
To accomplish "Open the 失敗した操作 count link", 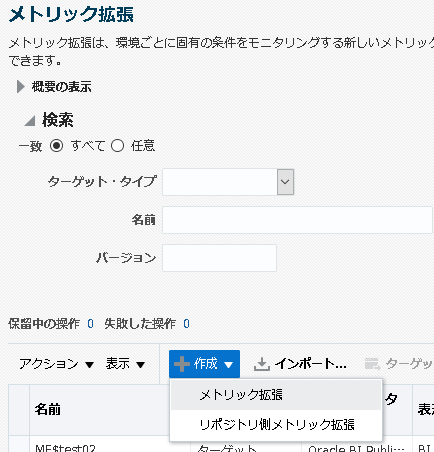I will [x=187, y=324].
